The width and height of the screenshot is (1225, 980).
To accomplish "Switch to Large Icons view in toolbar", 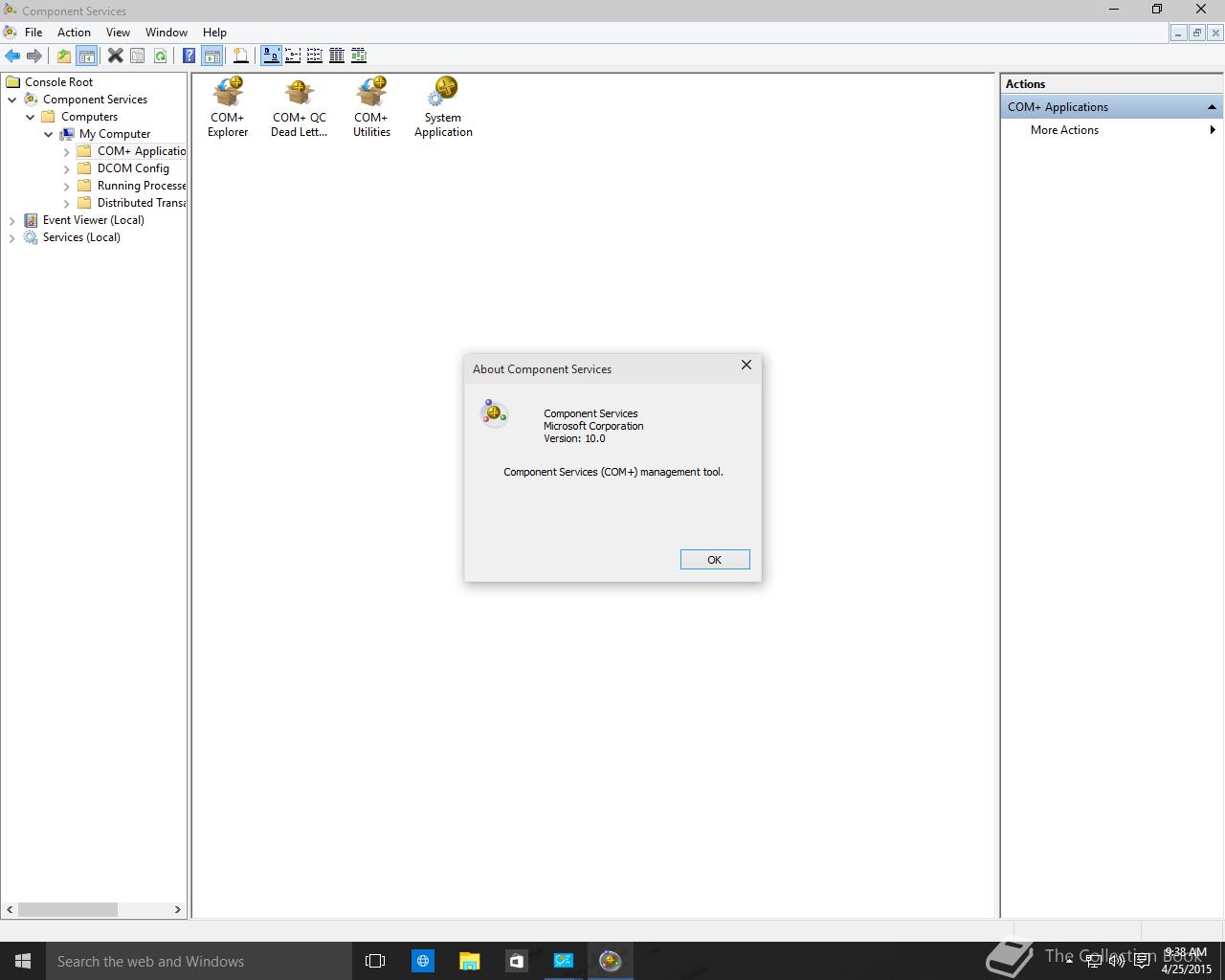I will tap(271, 56).
